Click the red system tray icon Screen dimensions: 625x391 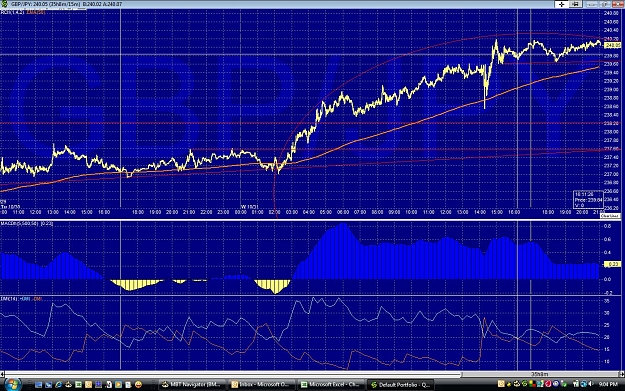(548, 384)
